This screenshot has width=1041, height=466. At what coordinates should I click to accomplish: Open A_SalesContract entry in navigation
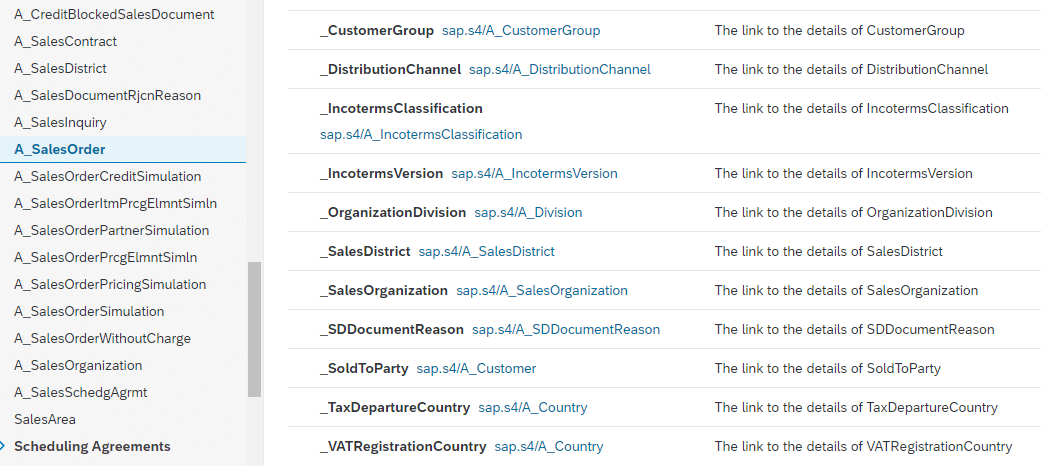(x=65, y=41)
